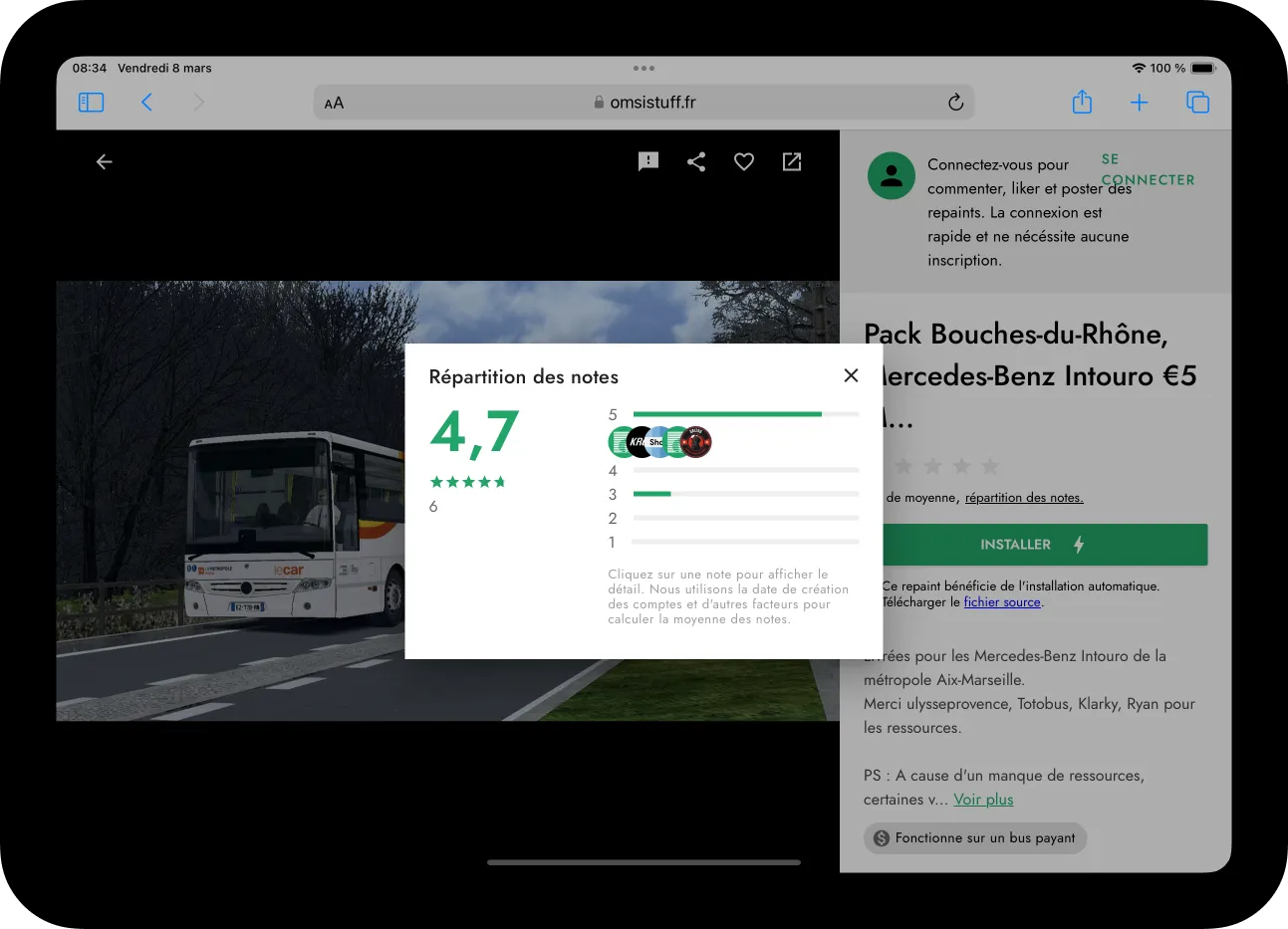Click the share icon above the bus image
Viewport: 1288px width, 929px height.
click(696, 161)
